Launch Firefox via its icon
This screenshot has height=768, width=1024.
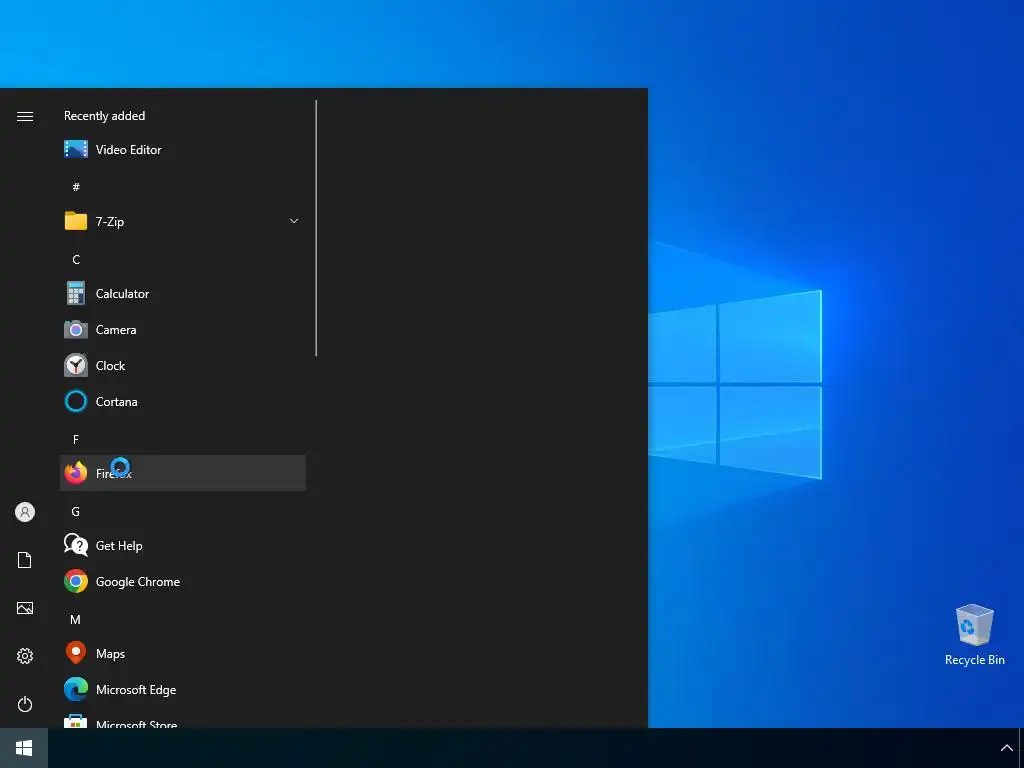pyautogui.click(x=76, y=473)
